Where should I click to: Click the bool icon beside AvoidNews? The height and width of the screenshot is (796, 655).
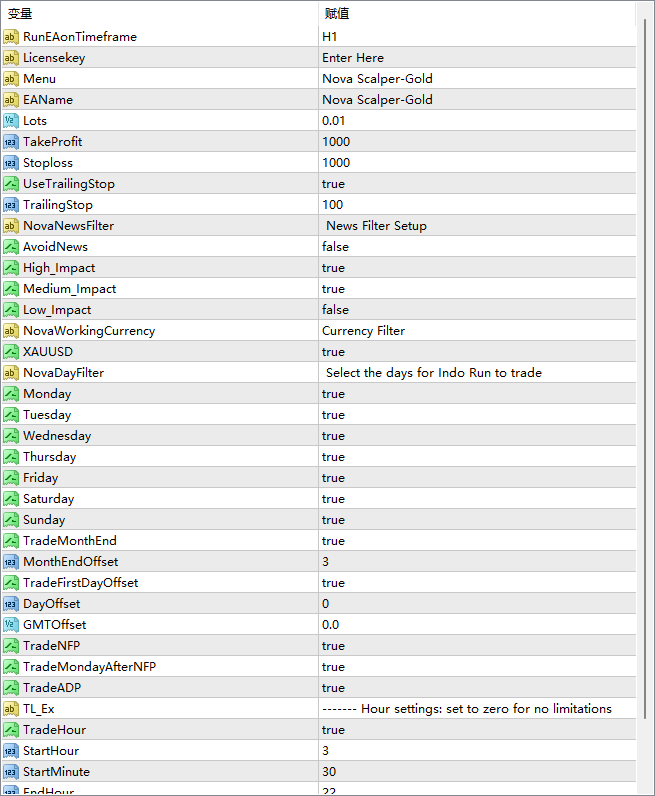pos(11,247)
